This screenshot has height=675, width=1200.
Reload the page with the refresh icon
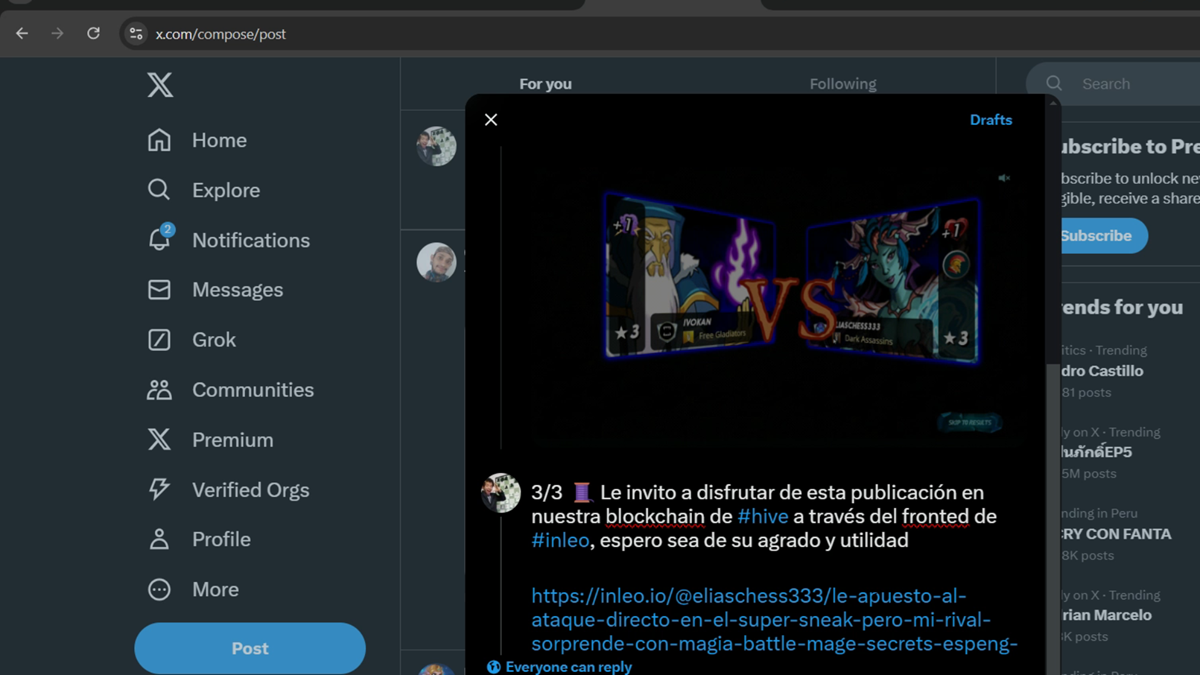93,33
